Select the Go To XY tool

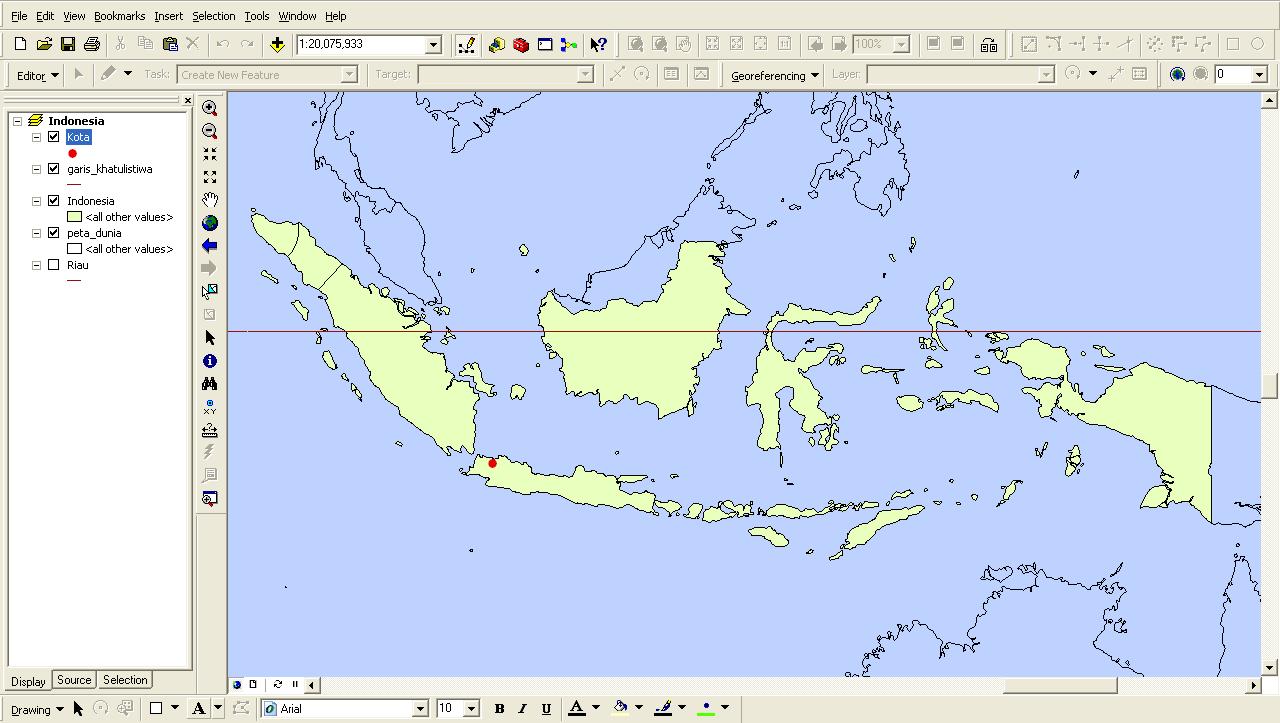click(x=210, y=407)
